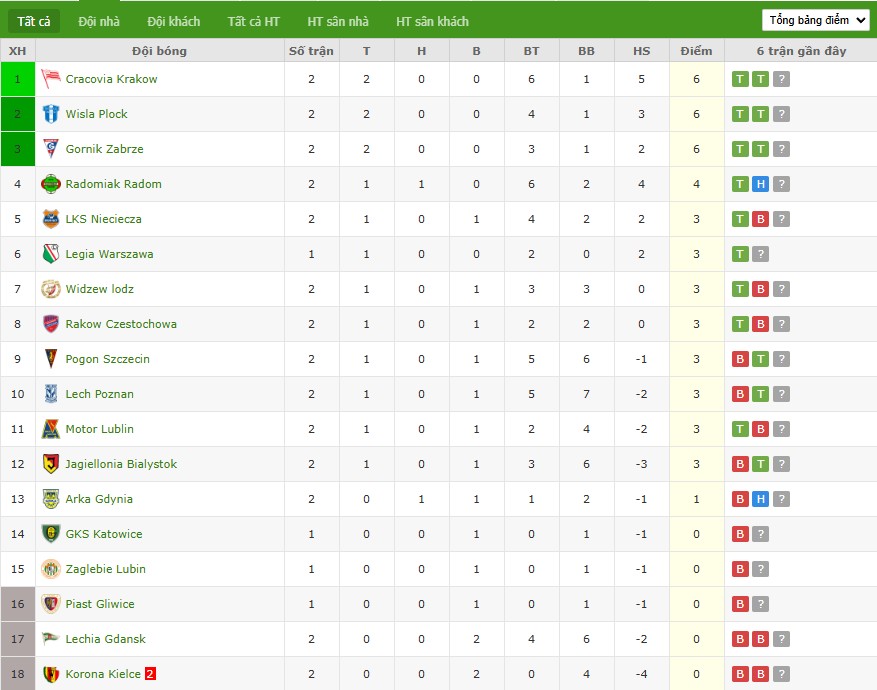Click the Legia Warszawa crest icon
Image resolution: width=877 pixels, height=690 pixels.
51,254
